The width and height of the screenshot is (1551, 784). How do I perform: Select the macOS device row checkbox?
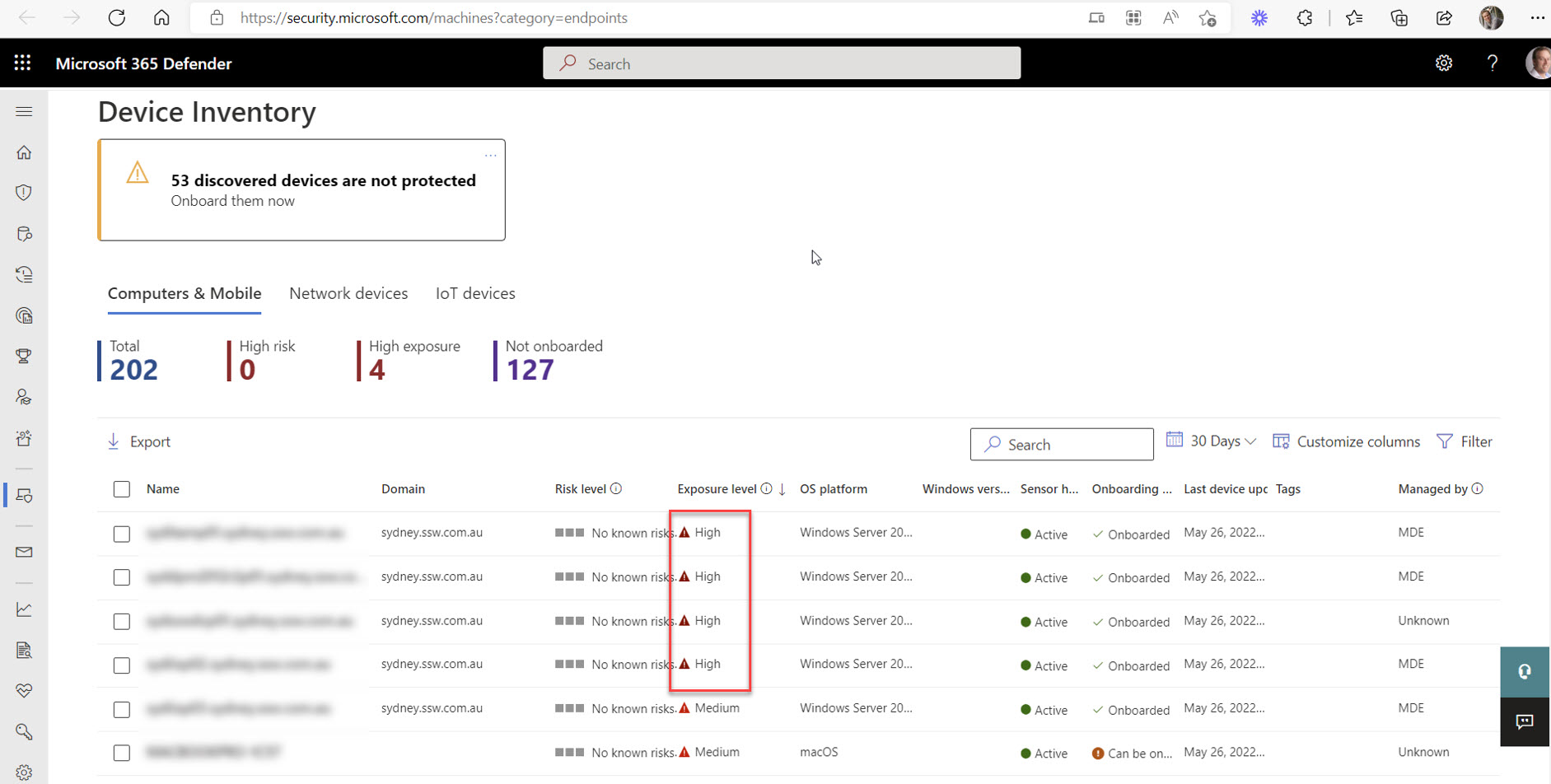pyautogui.click(x=122, y=753)
